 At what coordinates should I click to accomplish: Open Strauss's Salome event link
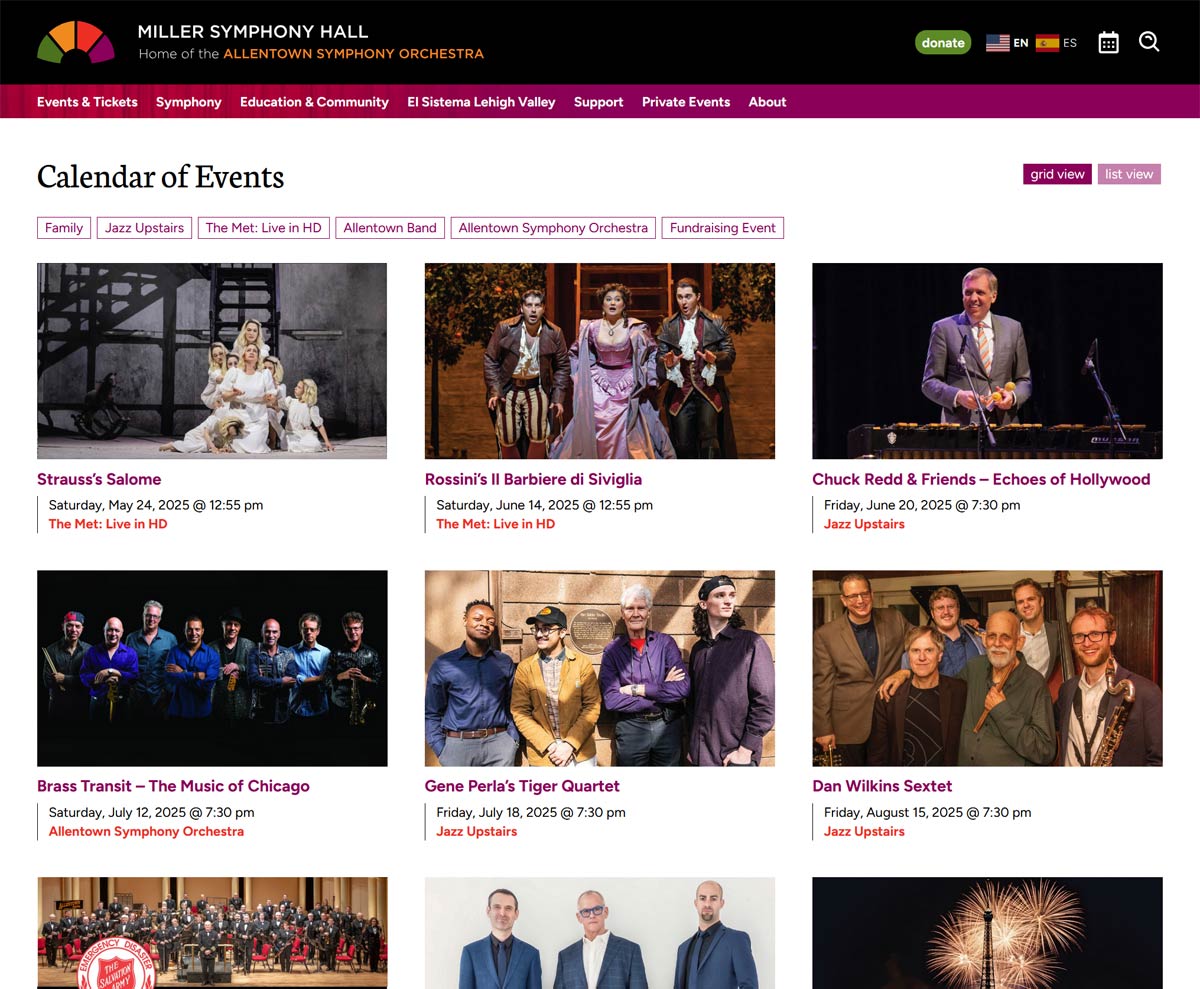(x=99, y=479)
